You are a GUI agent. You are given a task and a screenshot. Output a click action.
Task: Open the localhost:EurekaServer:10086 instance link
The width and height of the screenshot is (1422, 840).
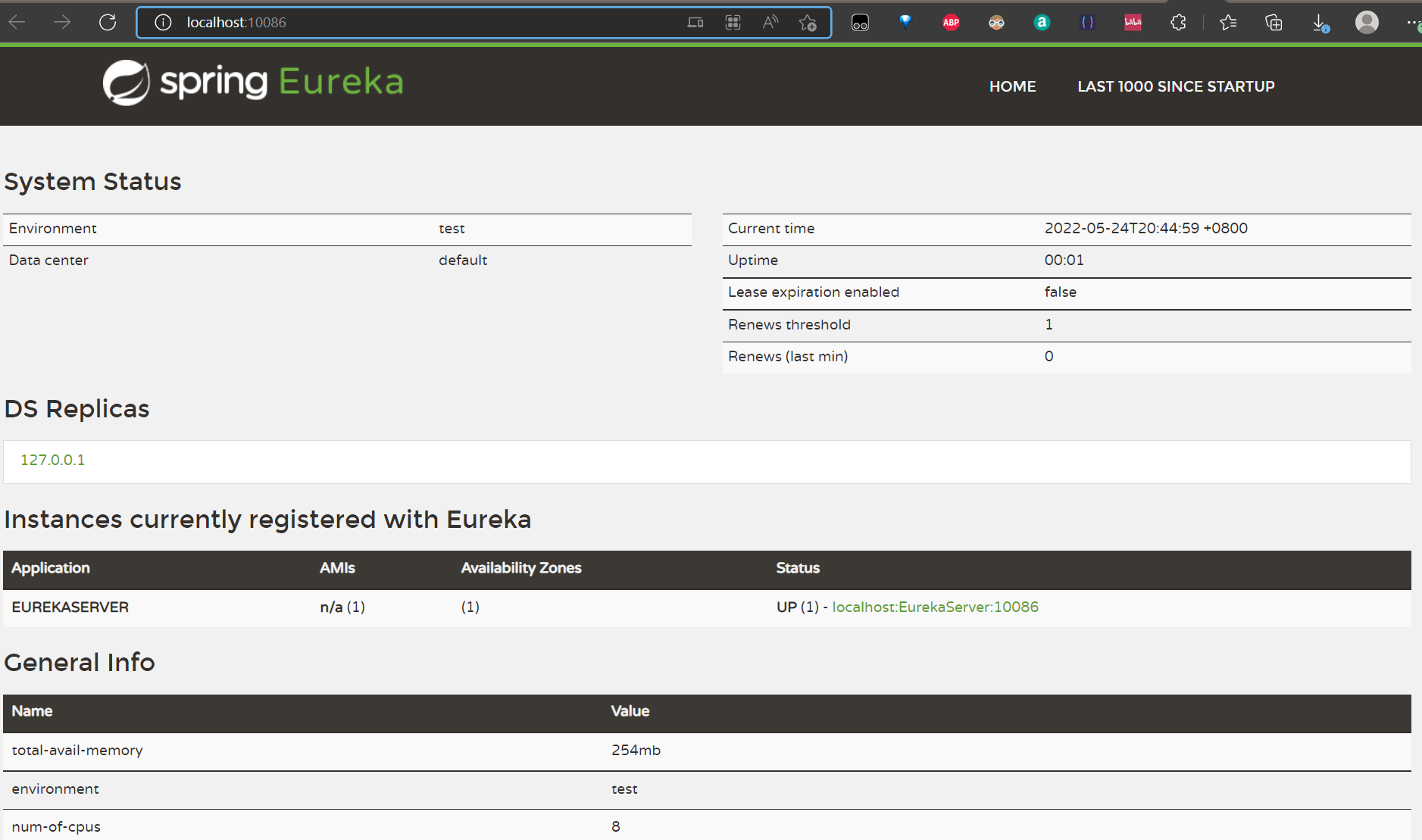tap(935, 607)
